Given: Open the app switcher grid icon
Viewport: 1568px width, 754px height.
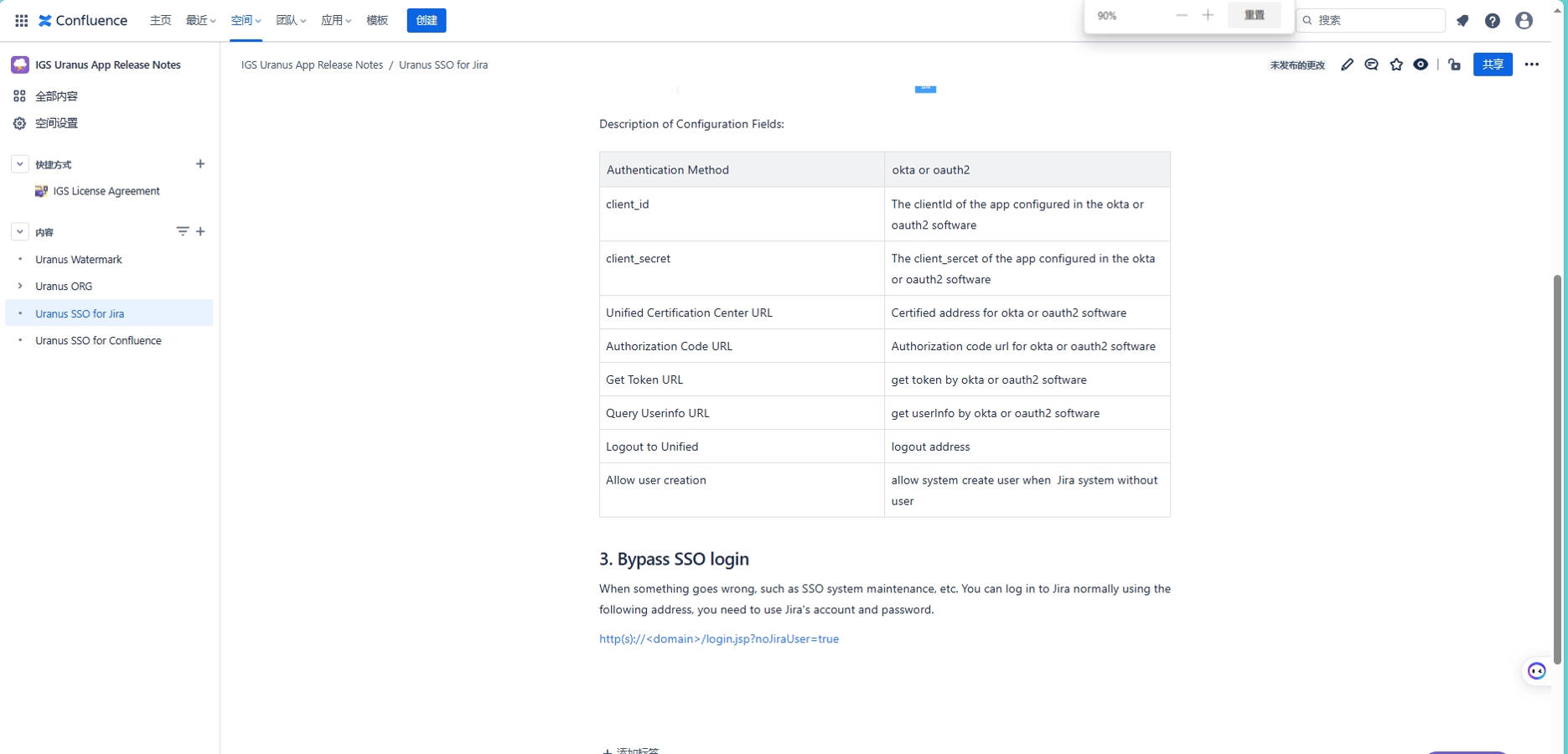Looking at the screenshot, I should point(20,20).
